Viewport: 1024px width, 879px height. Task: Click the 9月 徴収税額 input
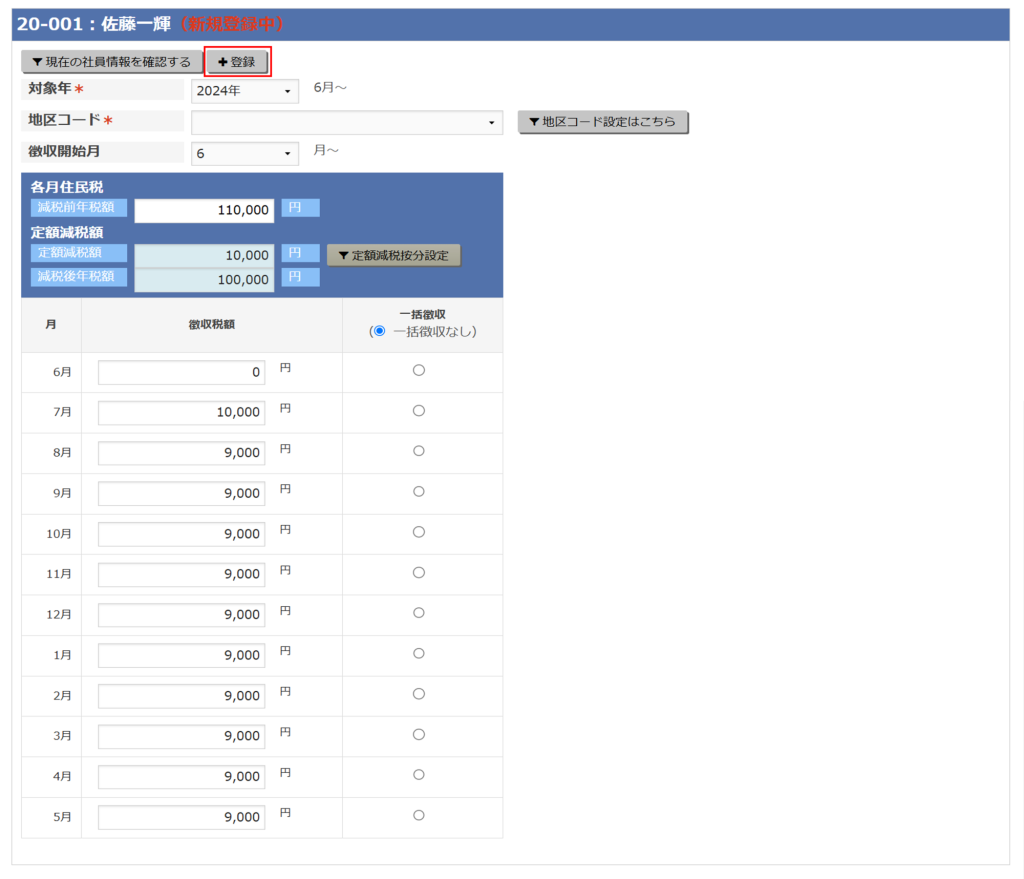[182, 494]
